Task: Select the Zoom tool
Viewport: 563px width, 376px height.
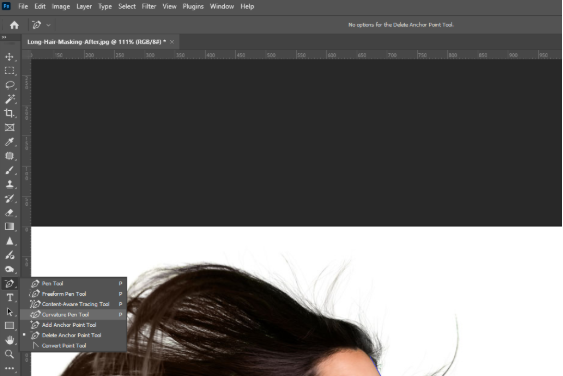Action: (x=10, y=354)
